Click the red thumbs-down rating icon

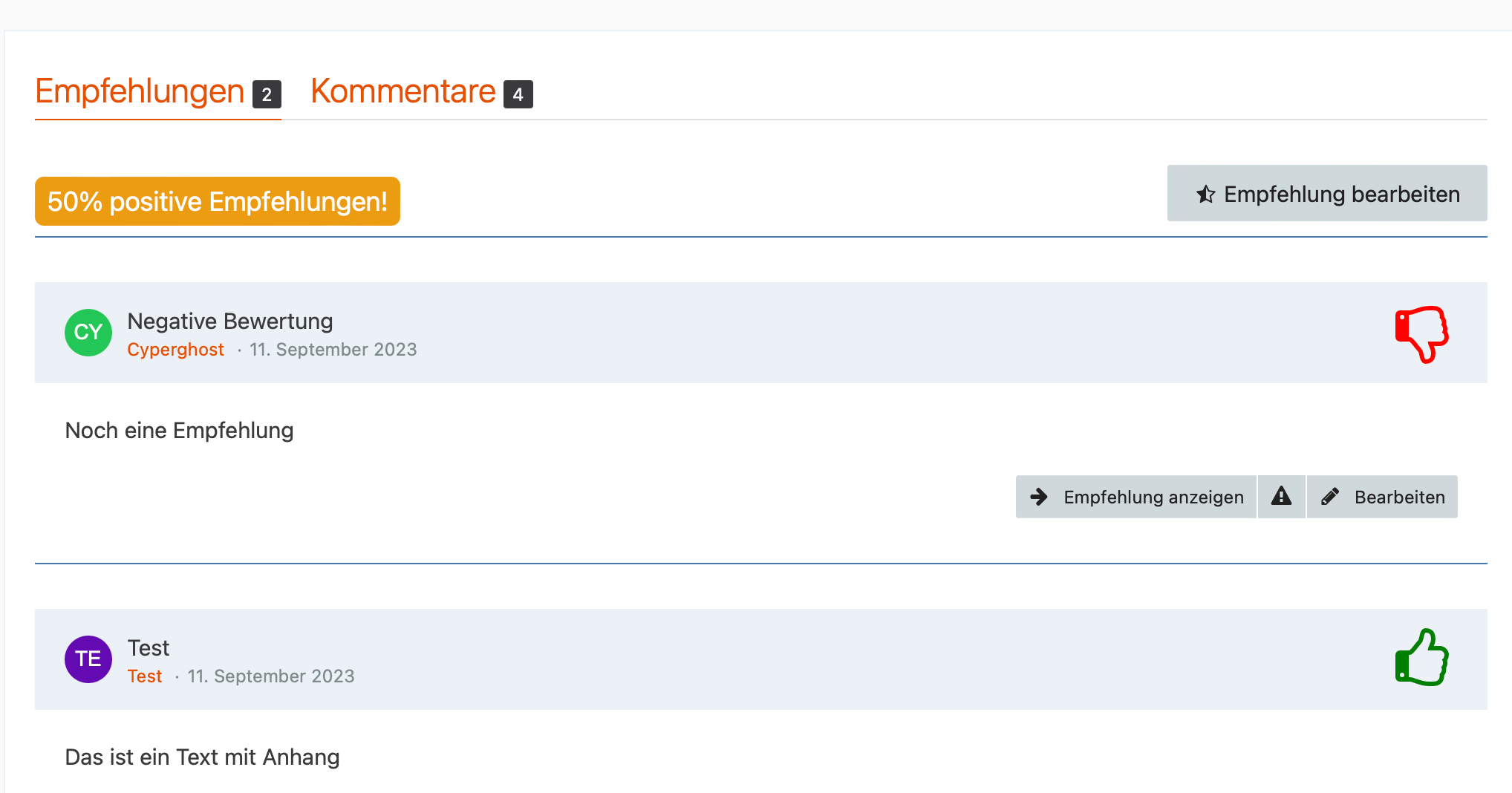(1421, 333)
